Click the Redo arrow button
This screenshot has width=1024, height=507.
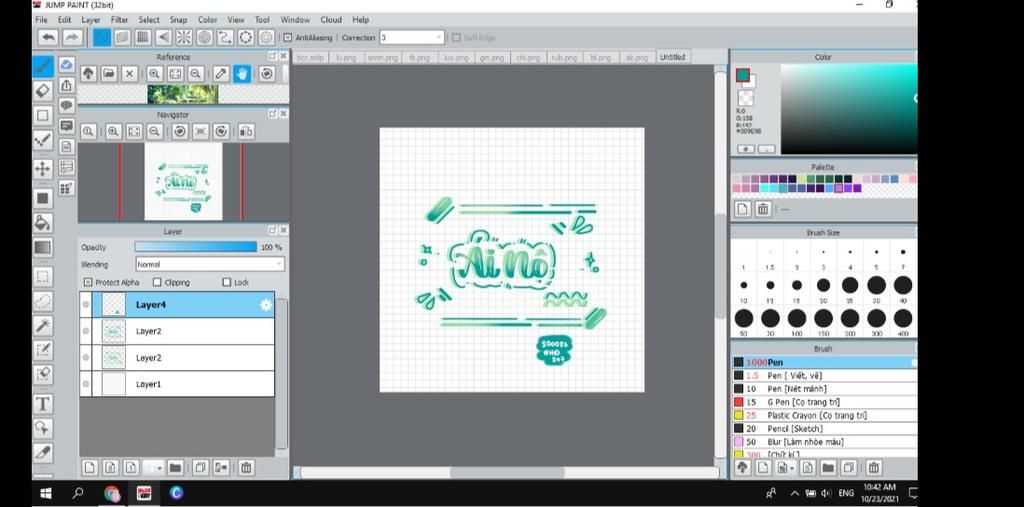click(71, 37)
